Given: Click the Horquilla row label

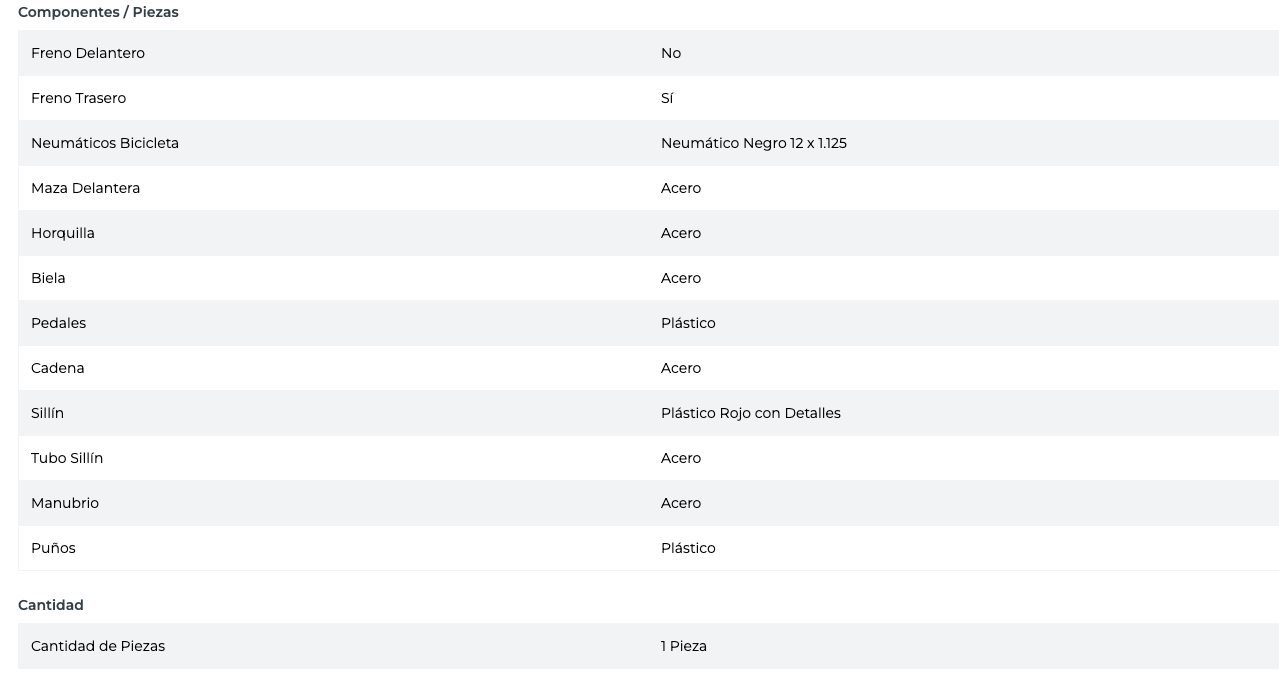Looking at the screenshot, I should 63,233.
